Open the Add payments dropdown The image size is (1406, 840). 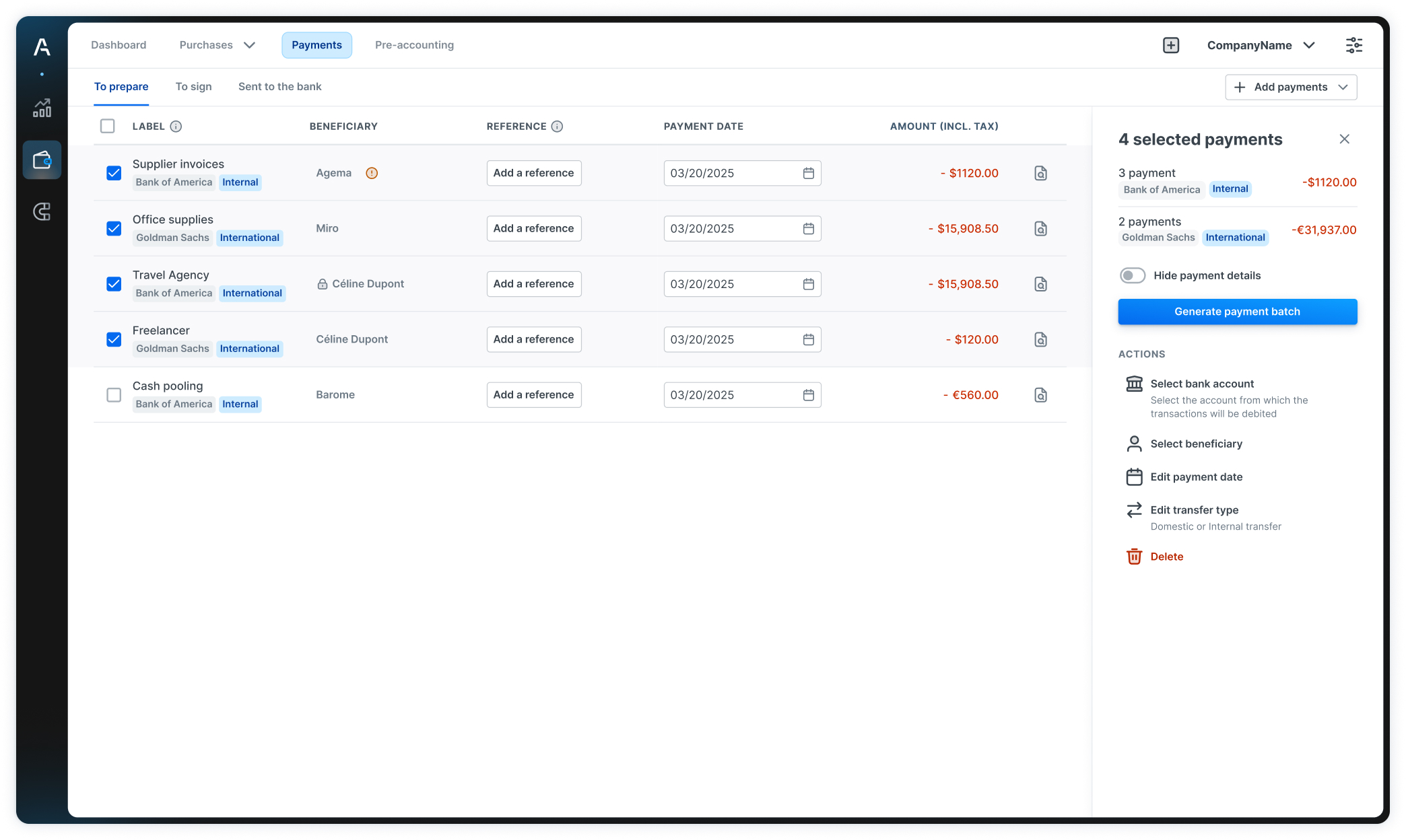click(1290, 87)
